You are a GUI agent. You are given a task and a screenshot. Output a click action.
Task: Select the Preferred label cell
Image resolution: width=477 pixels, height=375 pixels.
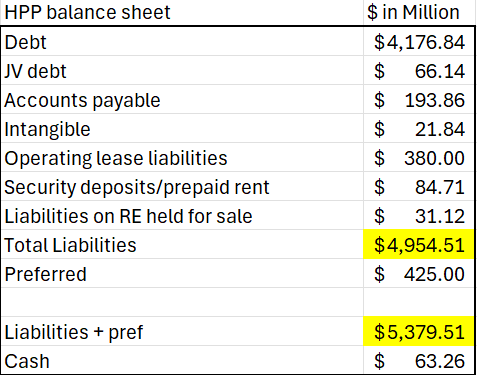[182, 273]
